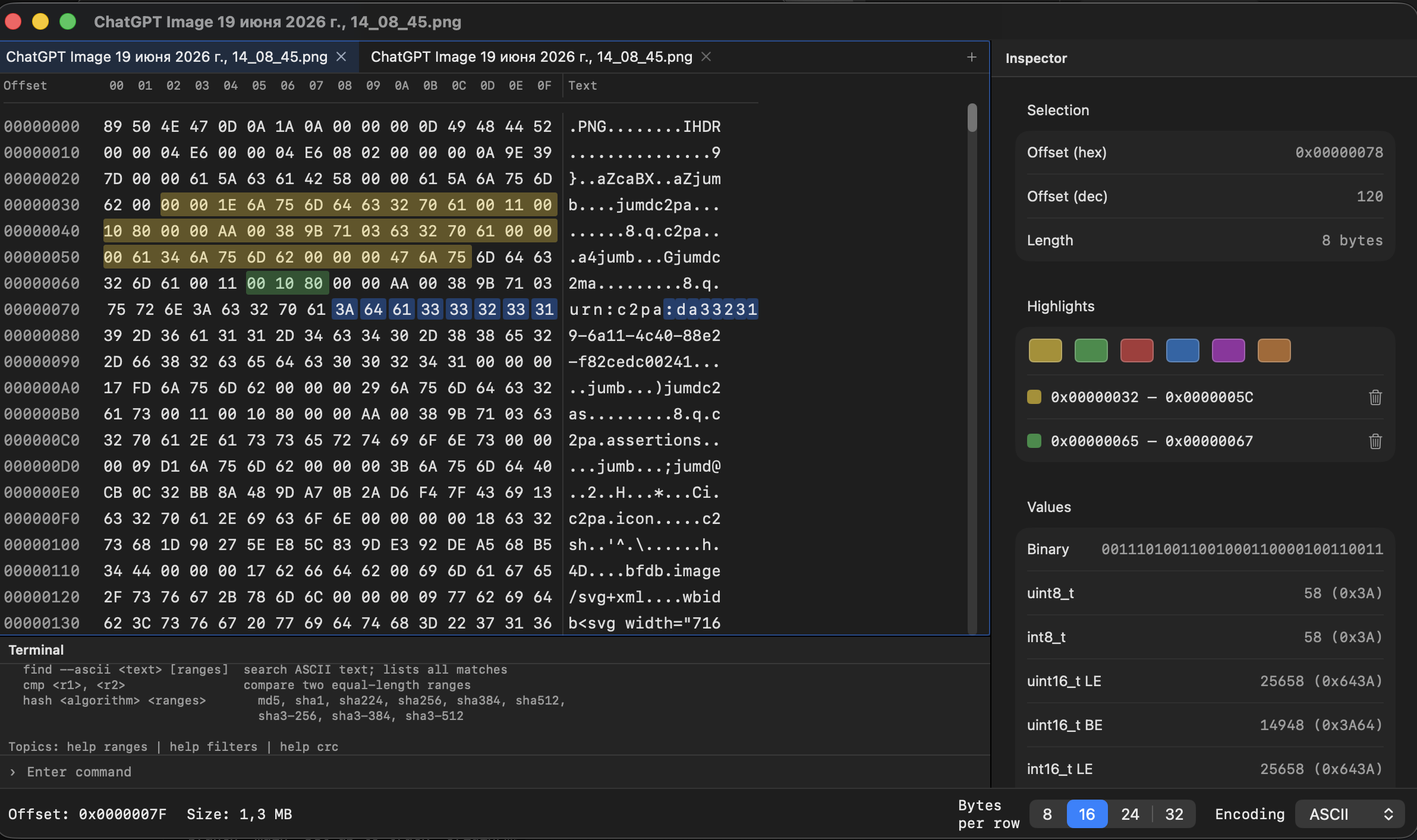This screenshot has height=840, width=1417.
Task: Click the Length value 8 bytes
Action: tap(1352, 241)
